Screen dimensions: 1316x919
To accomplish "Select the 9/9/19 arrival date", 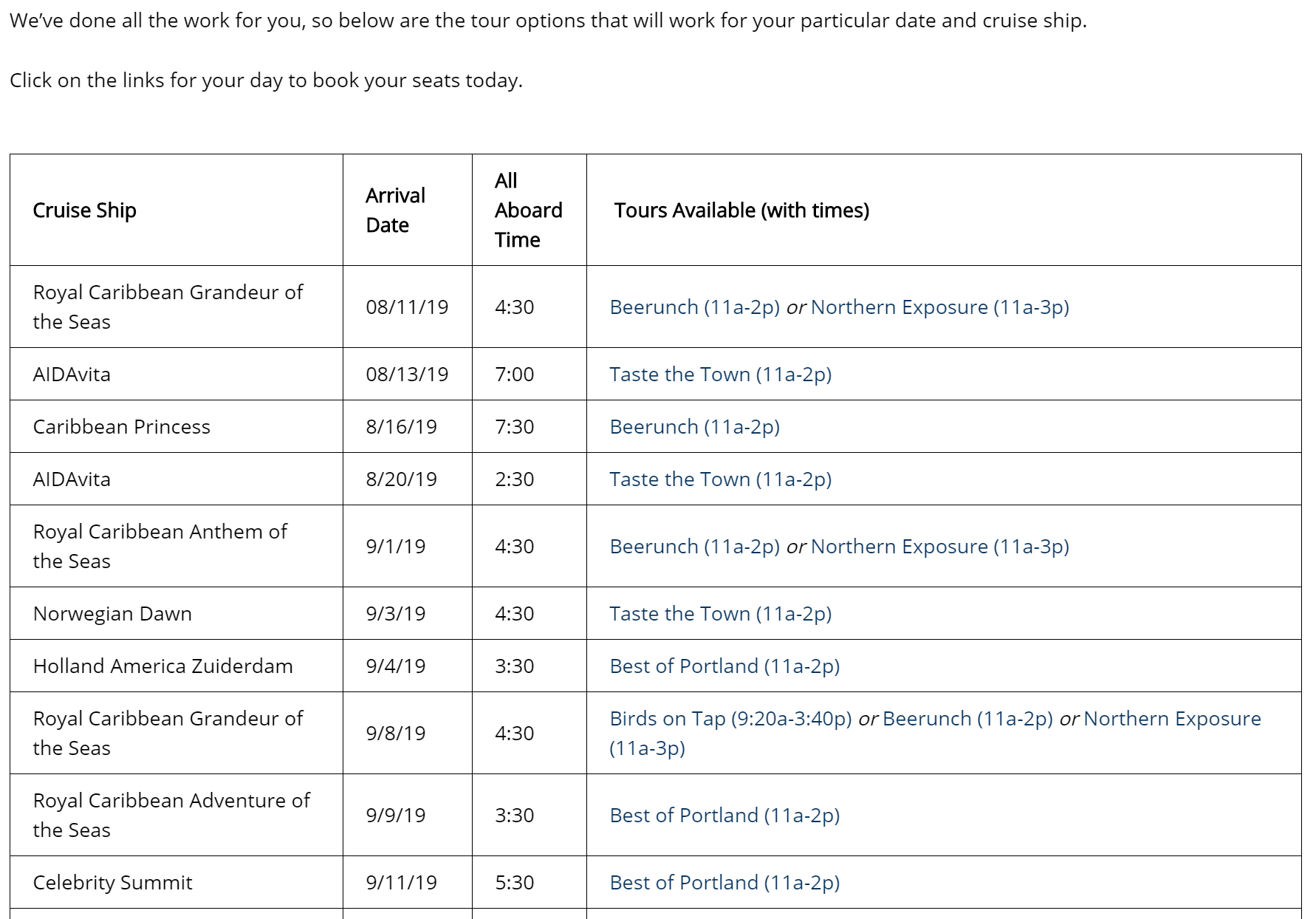I will click(395, 815).
